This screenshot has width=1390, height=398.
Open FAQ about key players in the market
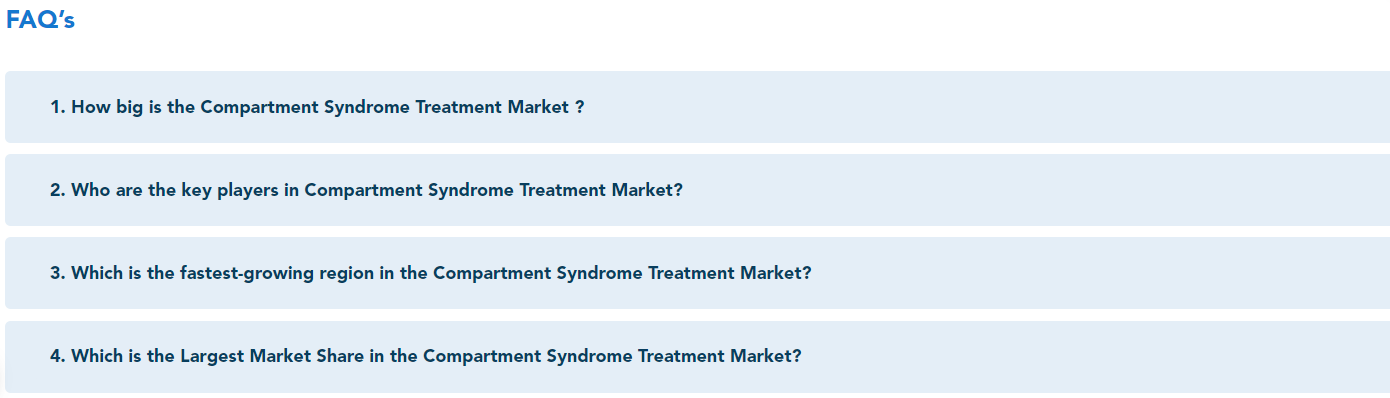tap(697, 190)
